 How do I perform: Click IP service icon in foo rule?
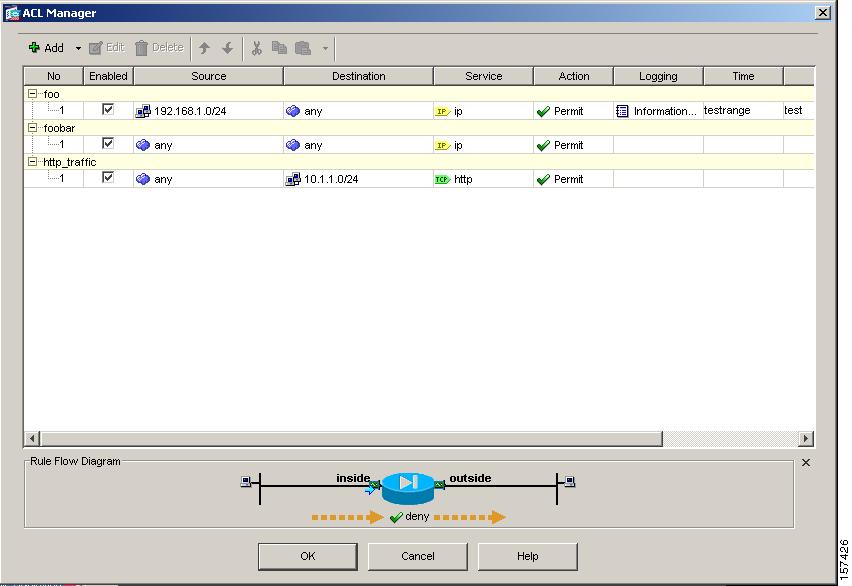442,111
